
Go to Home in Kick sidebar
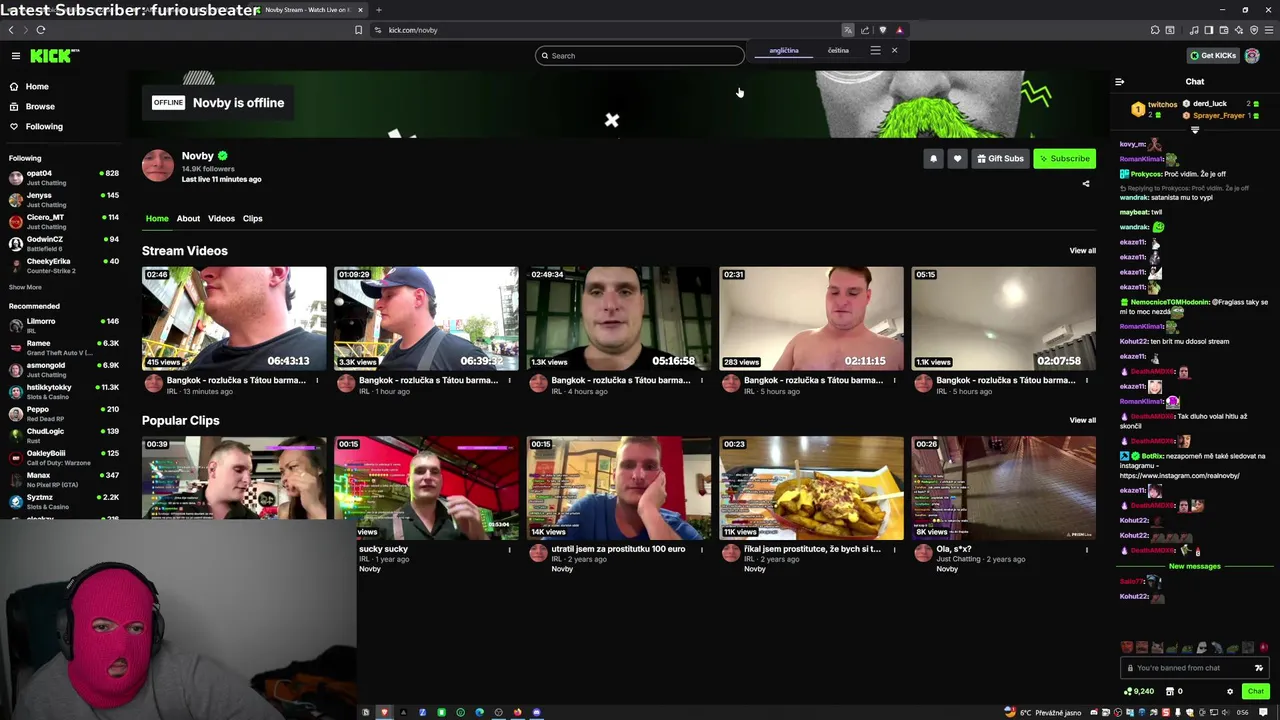tap(37, 87)
